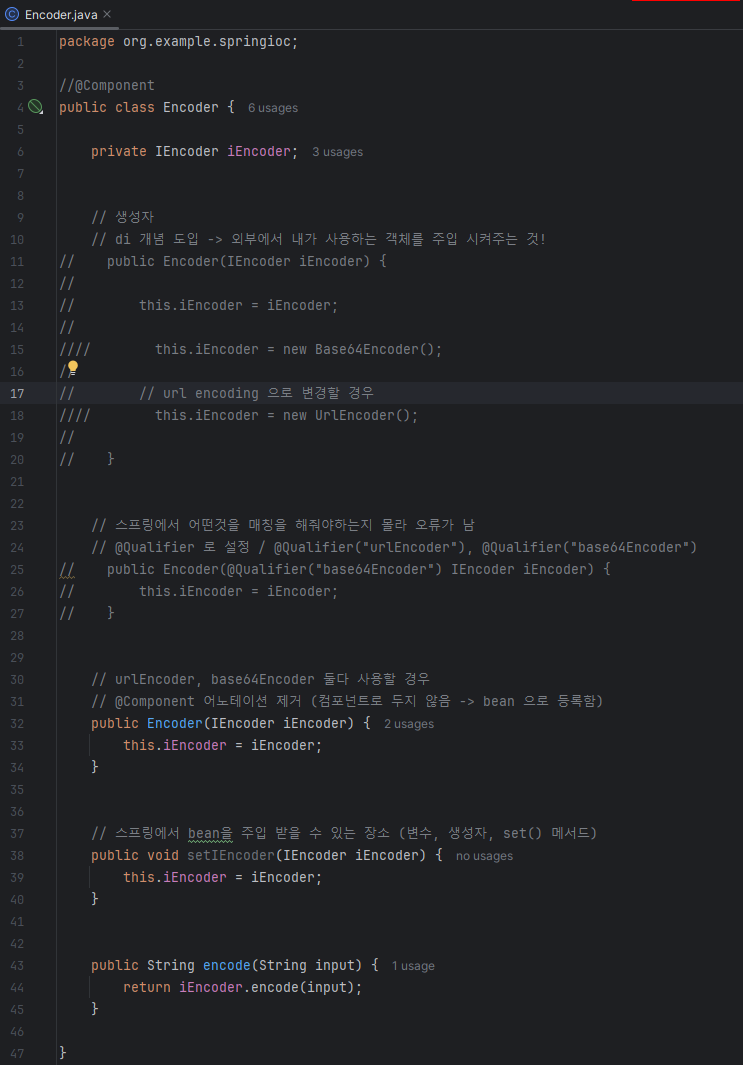This screenshot has height=1065, width=743.
Task: Click constructor name 'Encoder' on line 32
Action: pos(175,723)
